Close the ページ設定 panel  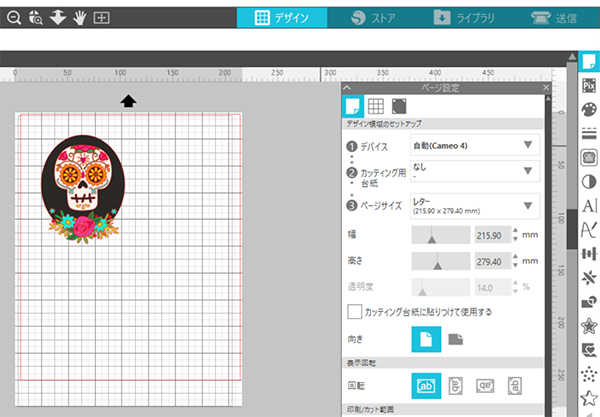click(546, 88)
